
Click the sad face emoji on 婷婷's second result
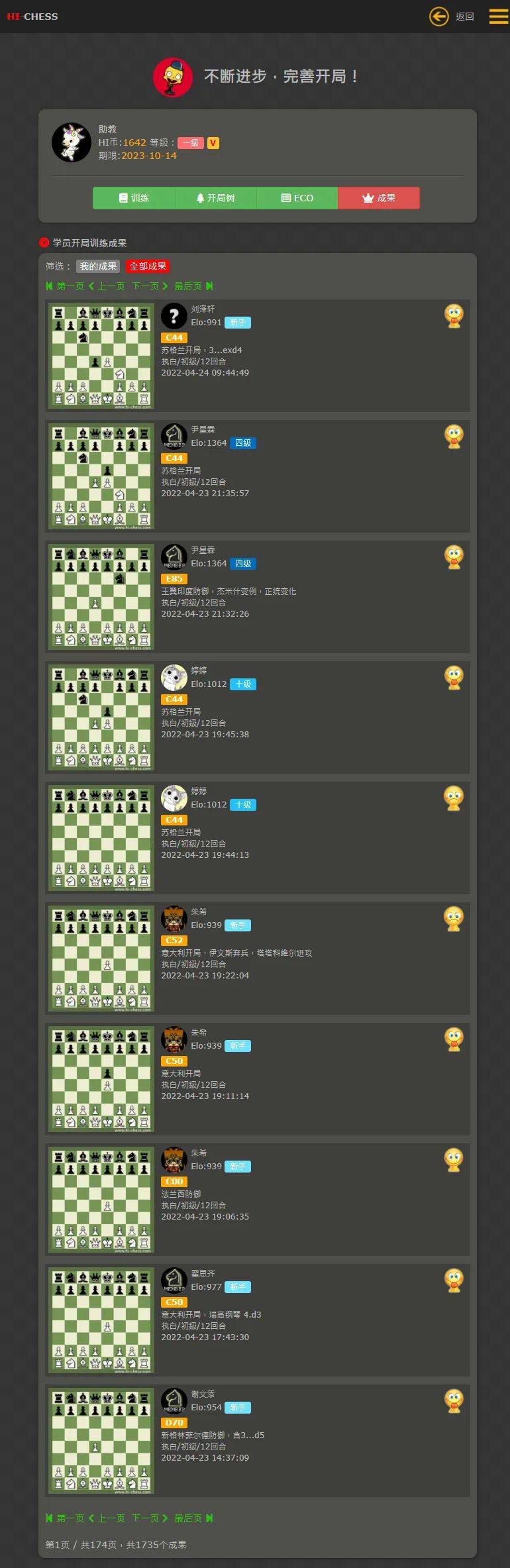(x=454, y=798)
